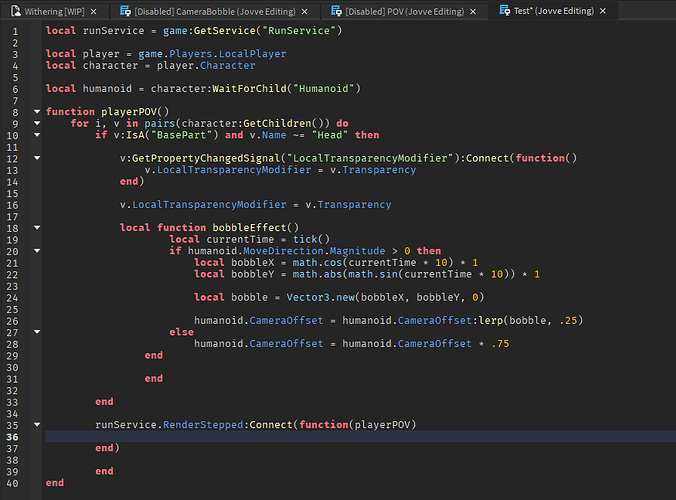Click the .75 value on line 28
The width and height of the screenshot is (676, 500).
(x=500, y=344)
